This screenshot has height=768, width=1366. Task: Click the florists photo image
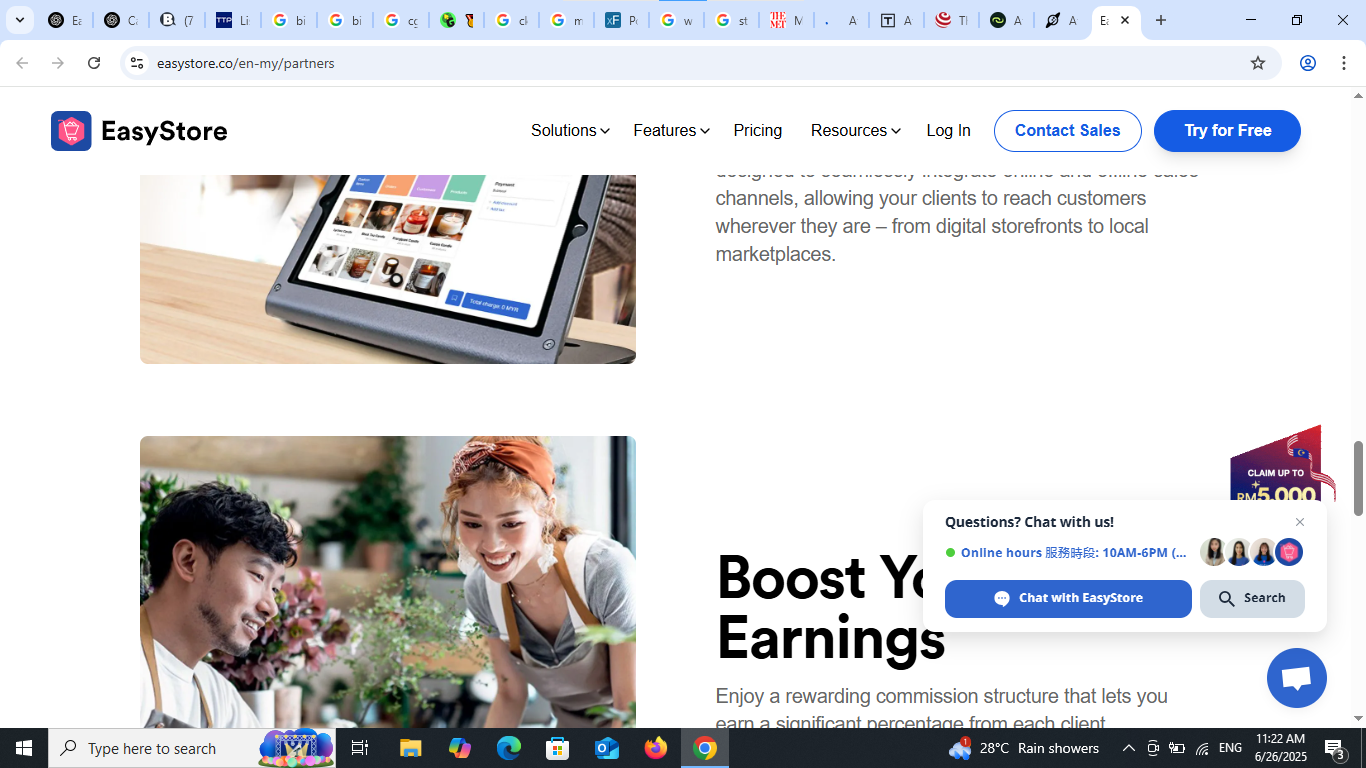(388, 582)
